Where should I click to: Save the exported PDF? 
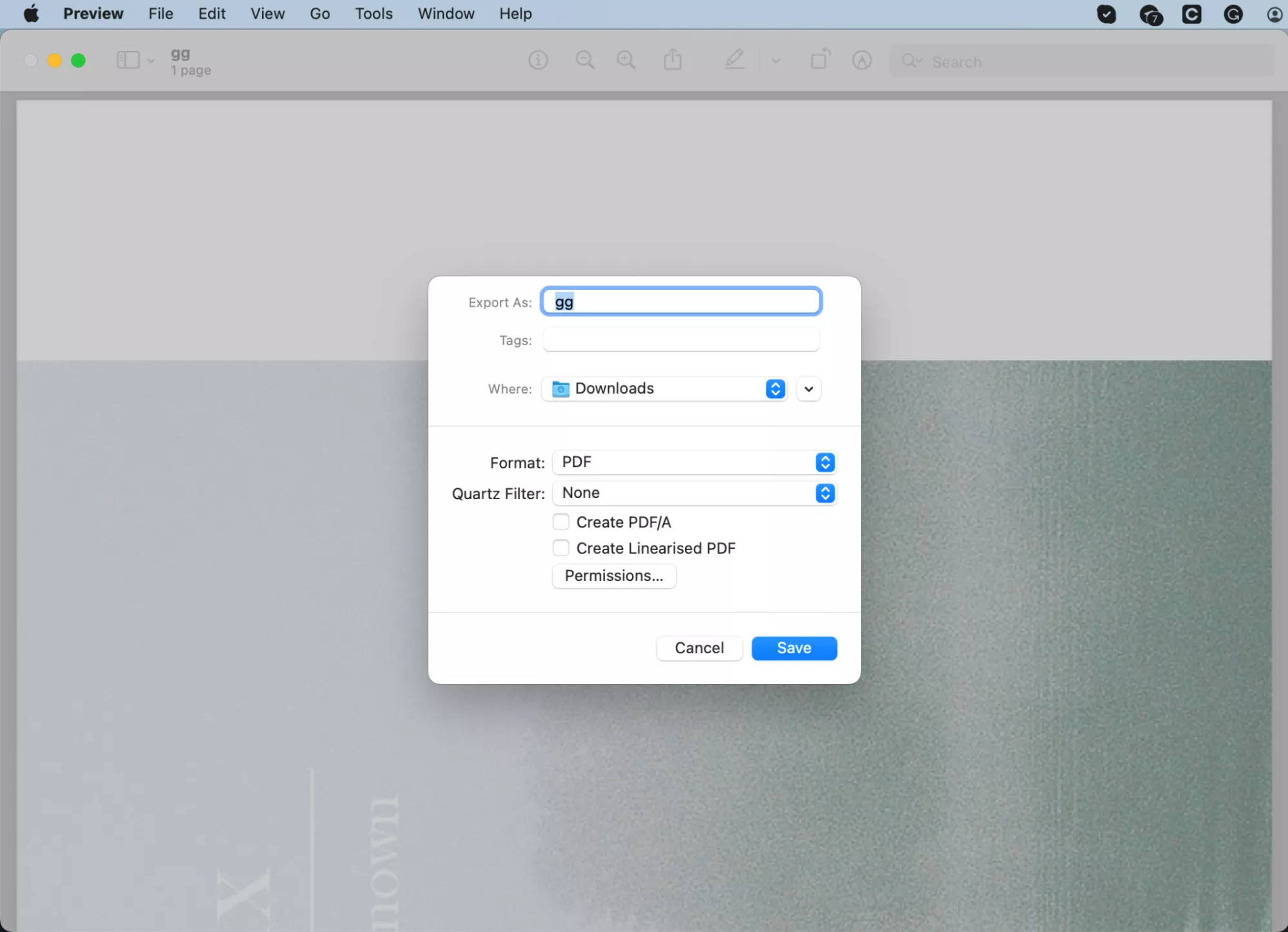pos(793,648)
